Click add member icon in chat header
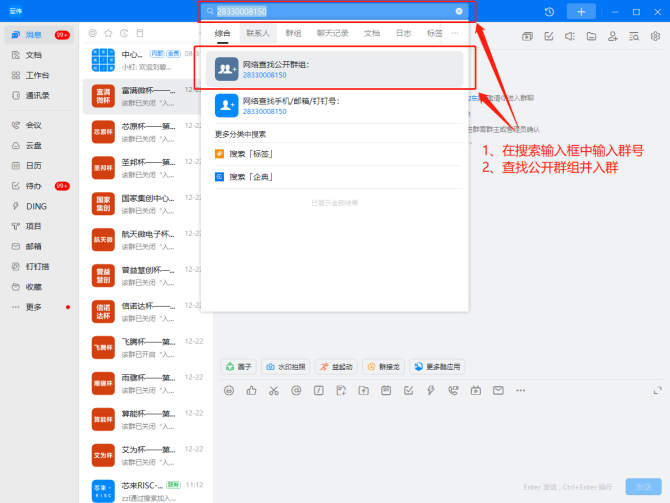The image size is (670, 503). 613,36
